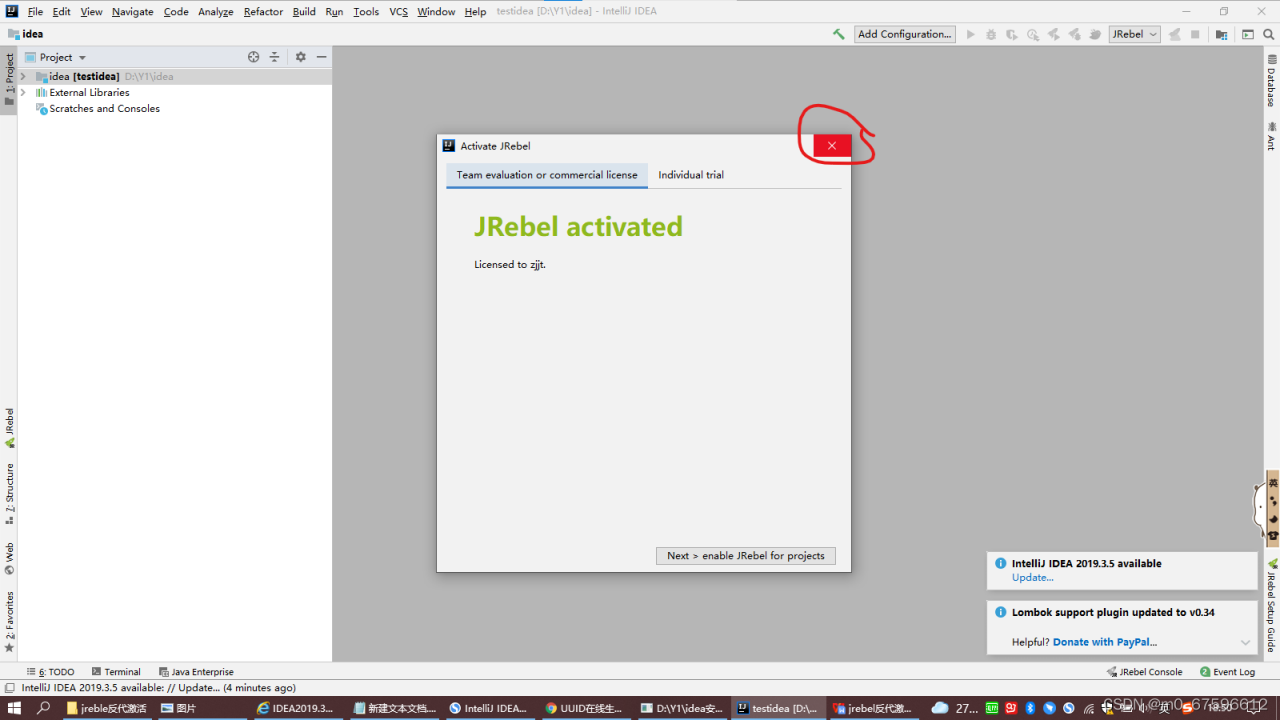
Task: Open the Event Log tool window
Action: pos(1227,672)
